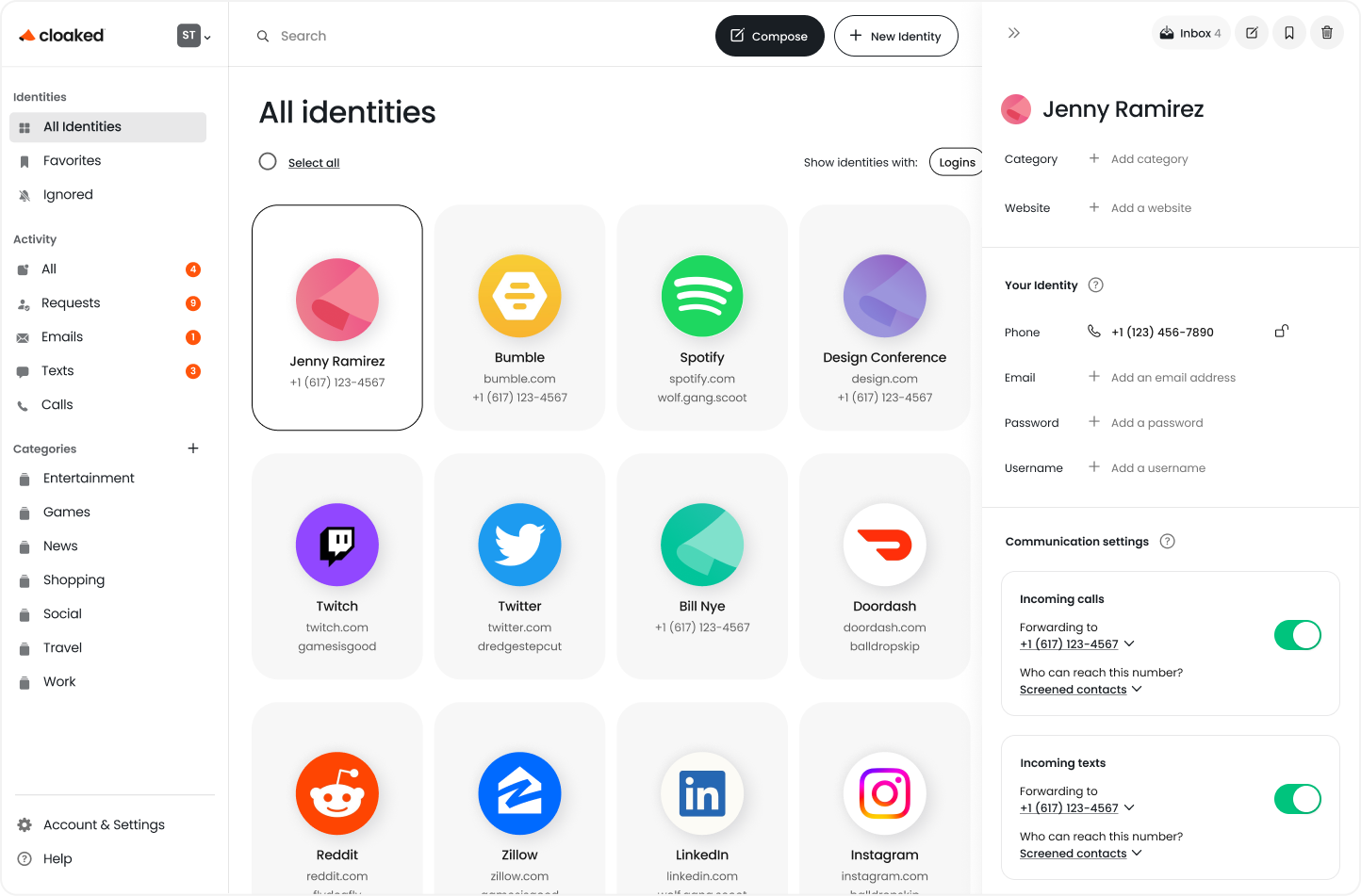Click Communication settings help icon
This screenshot has width=1361, height=896.
[x=1168, y=542]
